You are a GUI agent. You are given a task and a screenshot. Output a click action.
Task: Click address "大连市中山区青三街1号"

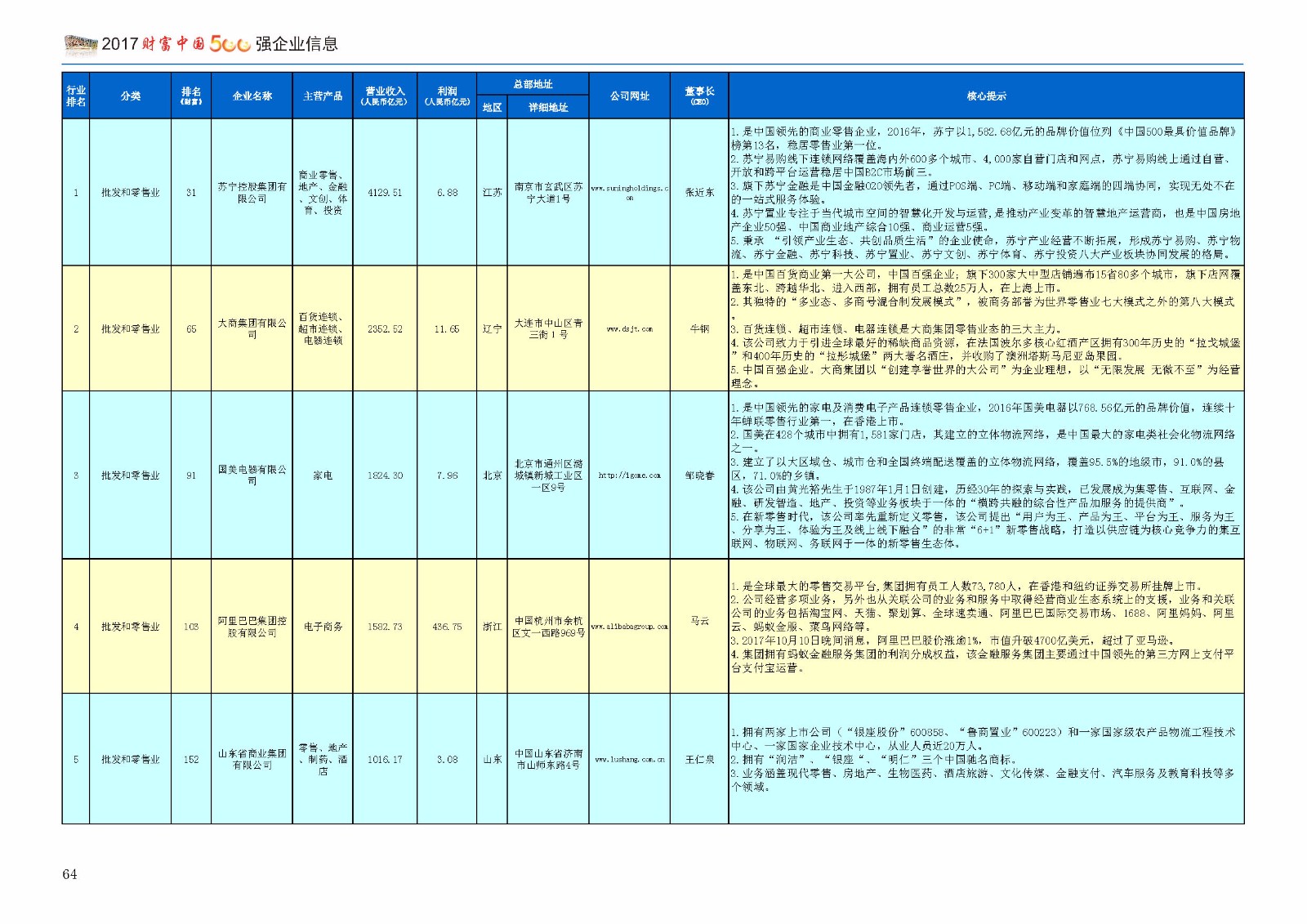548,328
